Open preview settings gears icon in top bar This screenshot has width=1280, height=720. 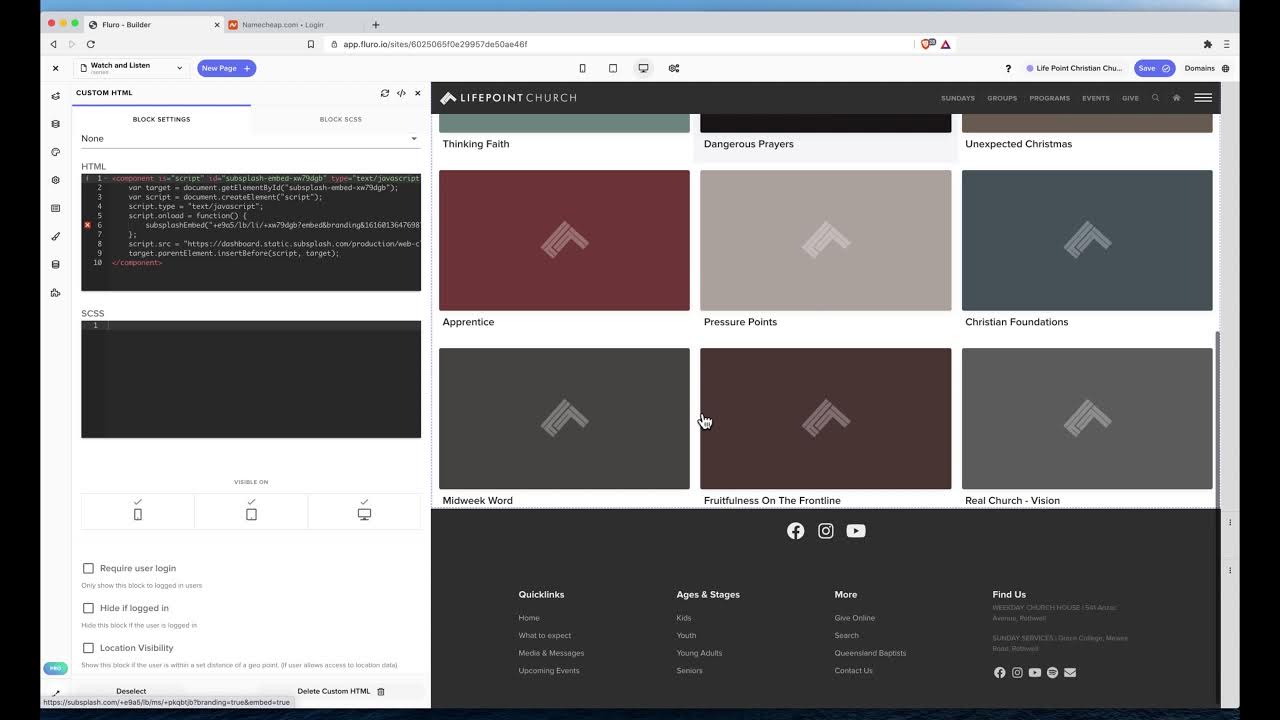(674, 68)
